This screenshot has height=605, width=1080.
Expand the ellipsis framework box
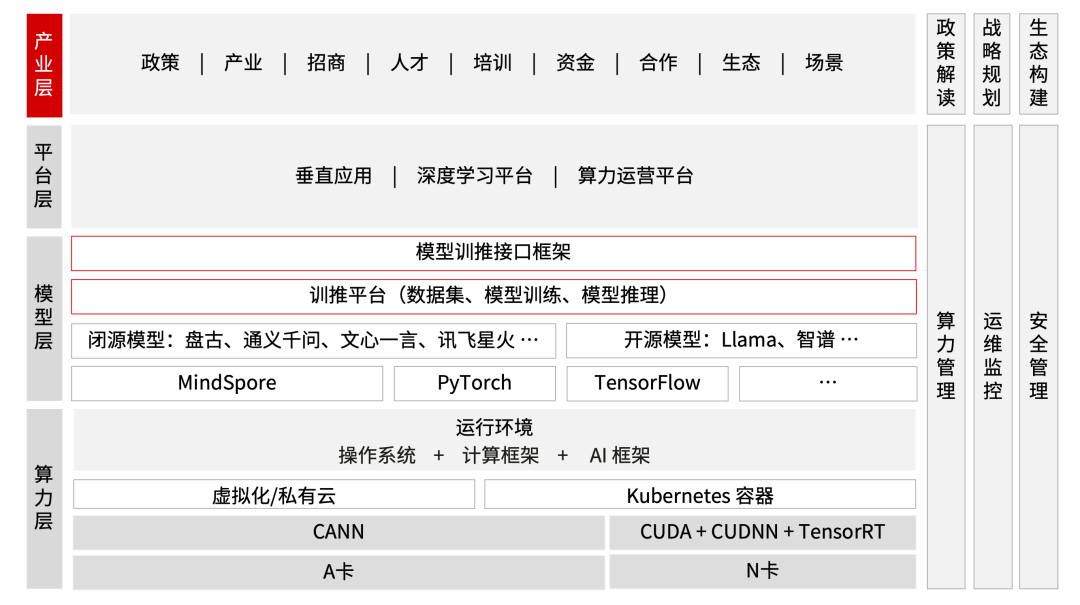click(x=828, y=383)
